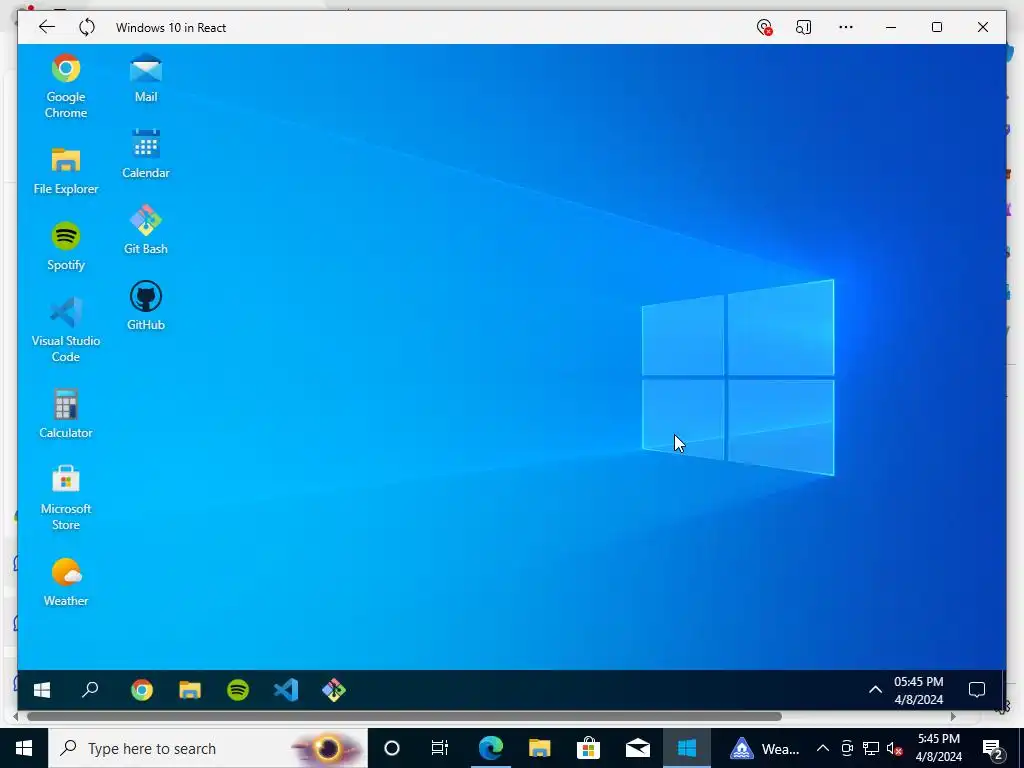This screenshot has width=1024, height=768.
Task: Launch Git Bash desktop shortcut
Action: click(x=146, y=230)
